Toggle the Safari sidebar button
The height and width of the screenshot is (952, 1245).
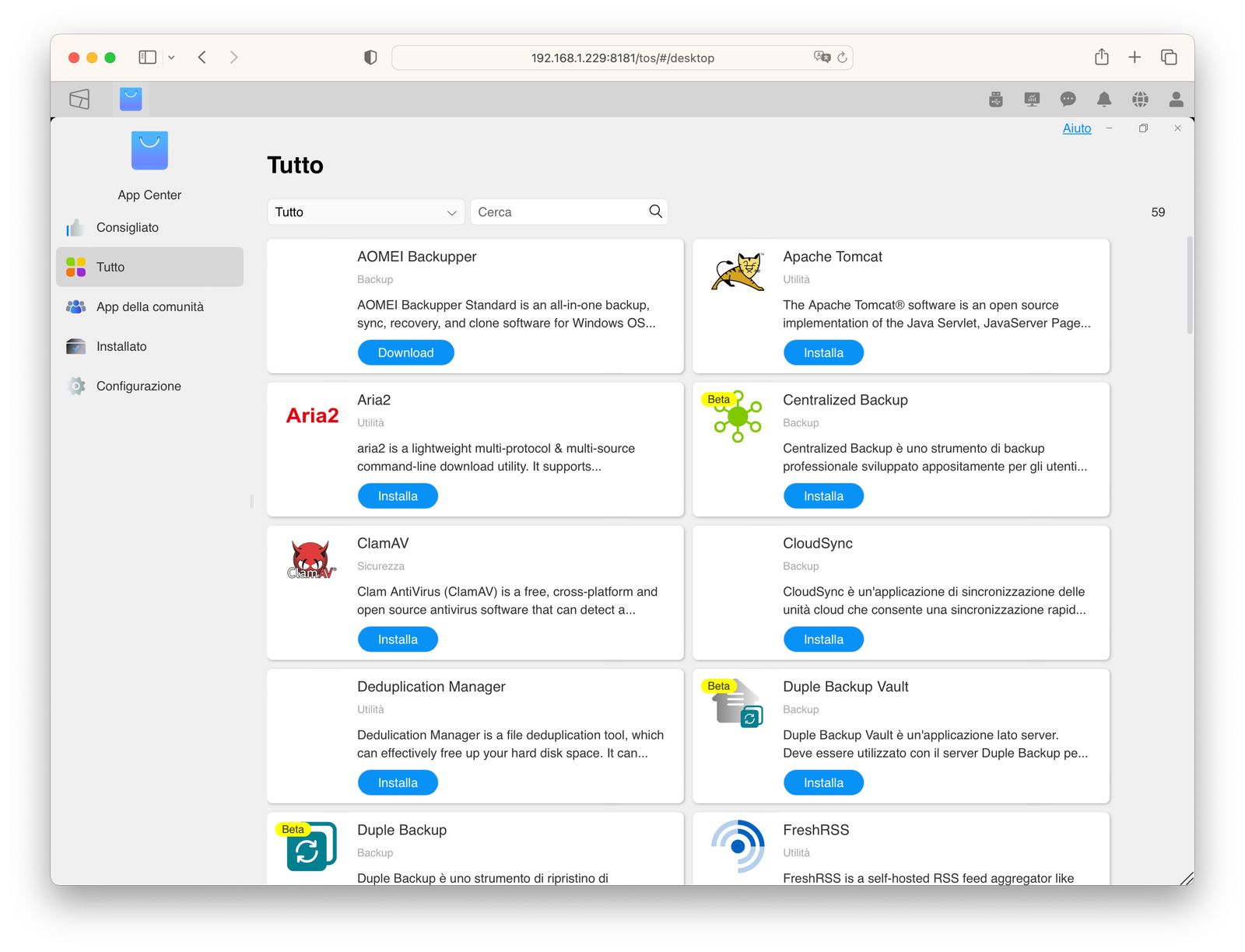147,58
